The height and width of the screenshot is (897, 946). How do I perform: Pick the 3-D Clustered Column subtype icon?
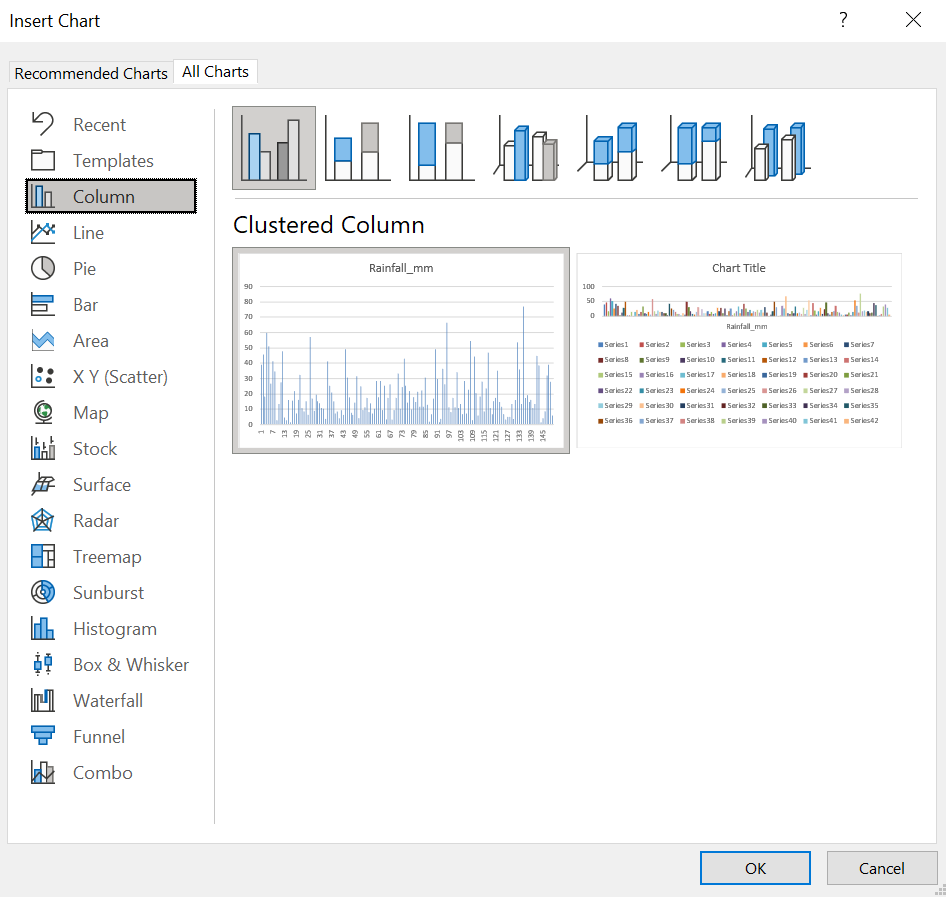(x=526, y=149)
